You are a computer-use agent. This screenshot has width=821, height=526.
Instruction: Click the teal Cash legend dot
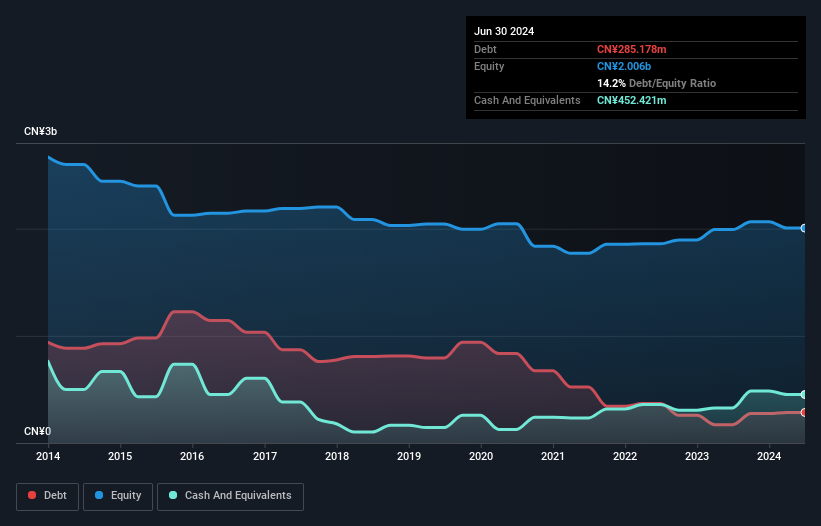[x=173, y=495]
